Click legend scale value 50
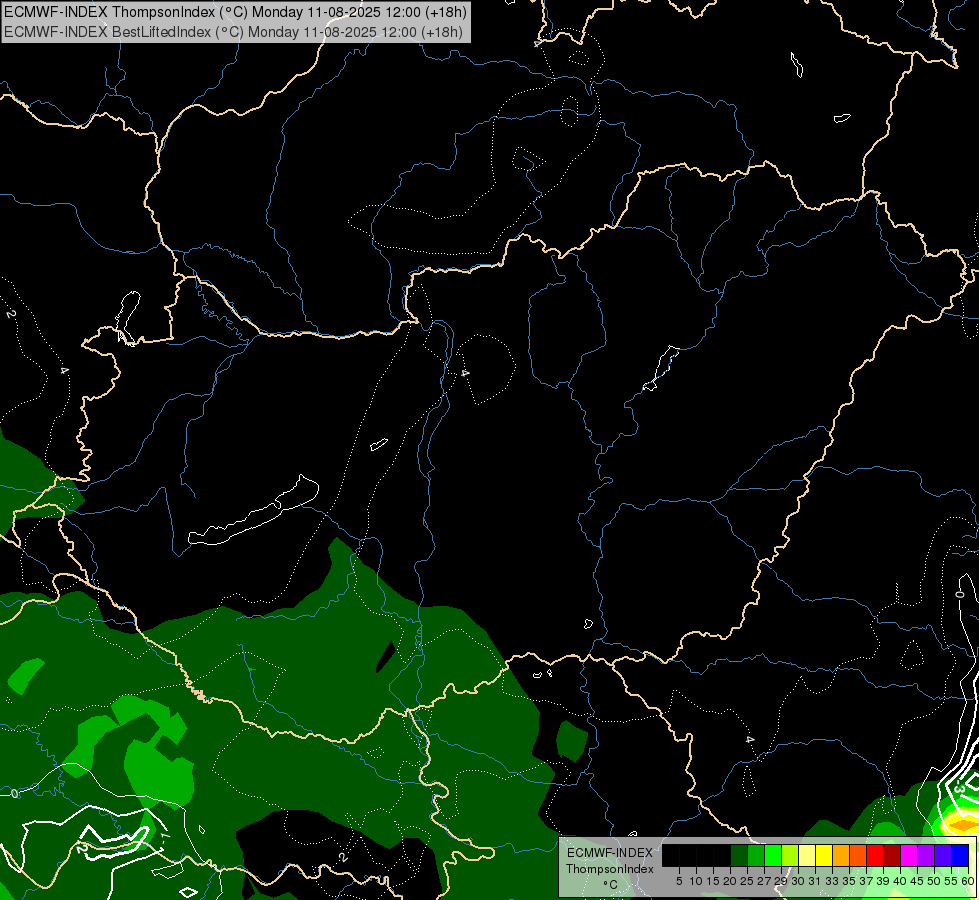This screenshot has height=900, width=979. (935, 881)
